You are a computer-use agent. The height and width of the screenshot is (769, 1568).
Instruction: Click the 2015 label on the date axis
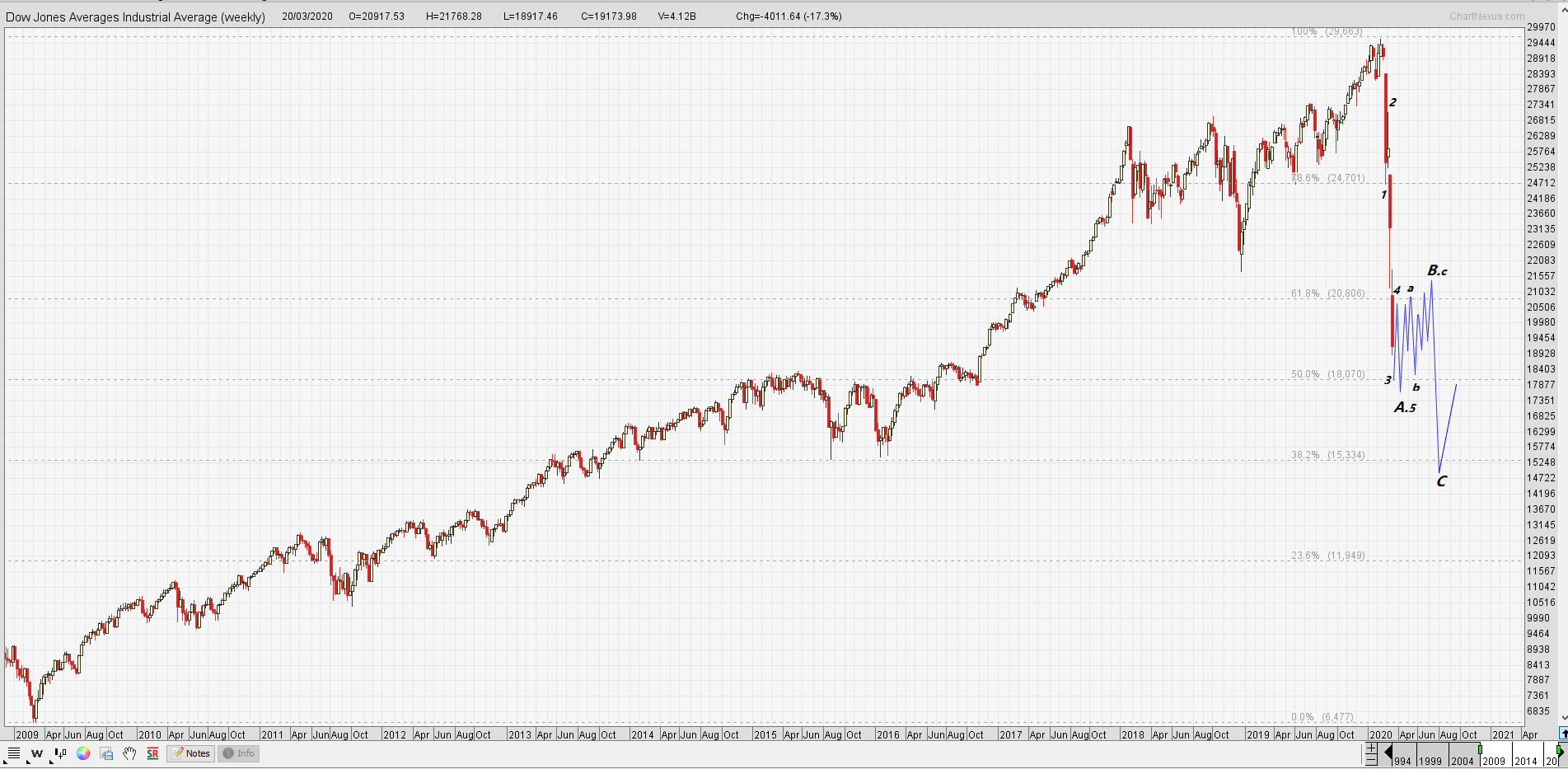point(765,734)
